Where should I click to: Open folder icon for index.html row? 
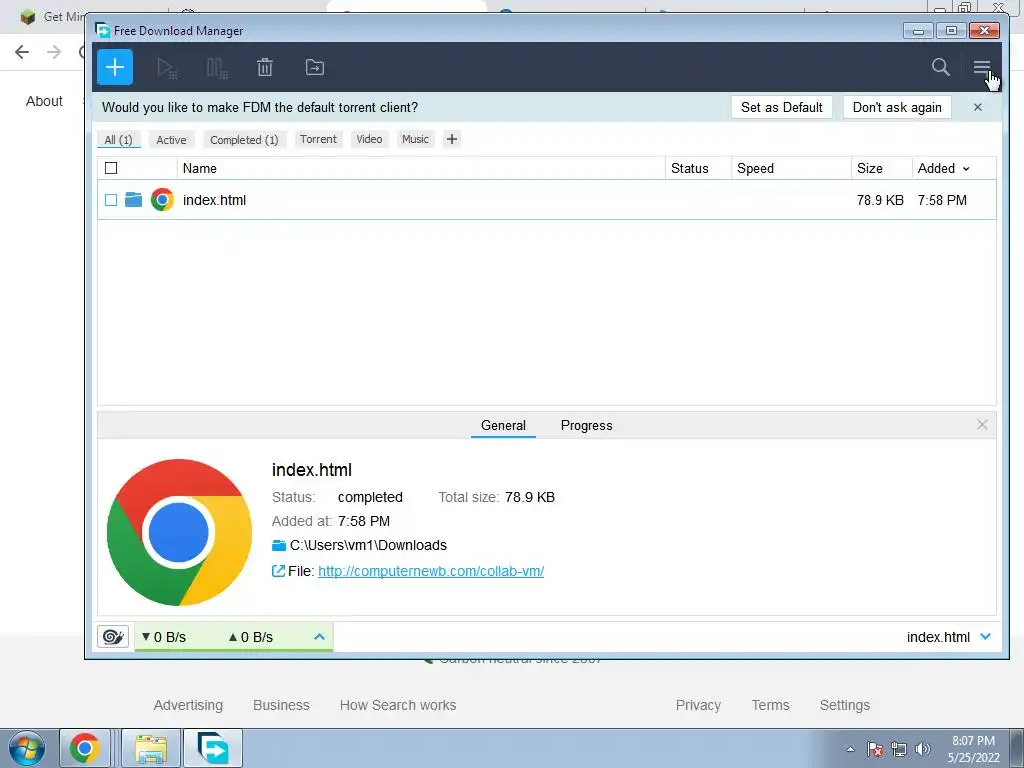coord(133,199)
